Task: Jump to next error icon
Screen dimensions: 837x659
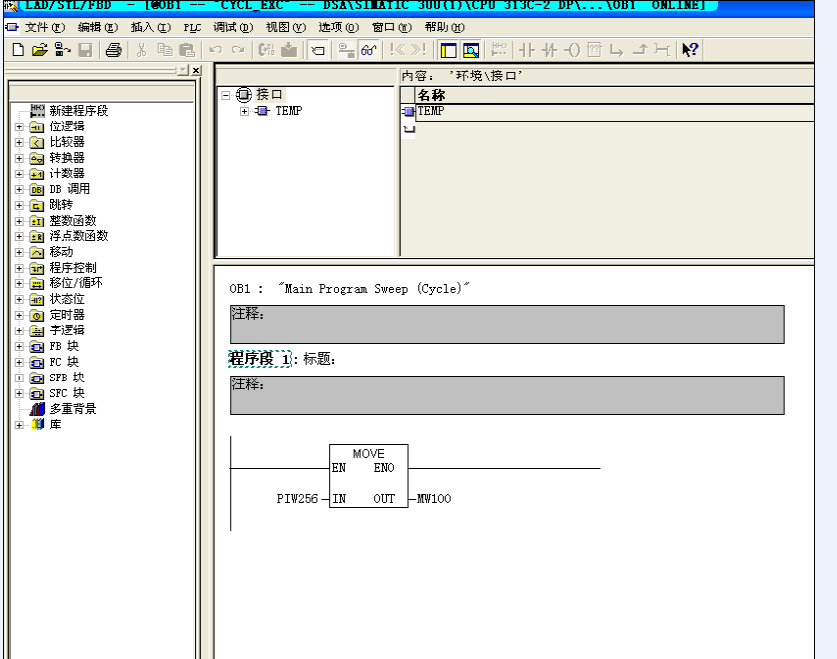Action: tap(418, 50)
